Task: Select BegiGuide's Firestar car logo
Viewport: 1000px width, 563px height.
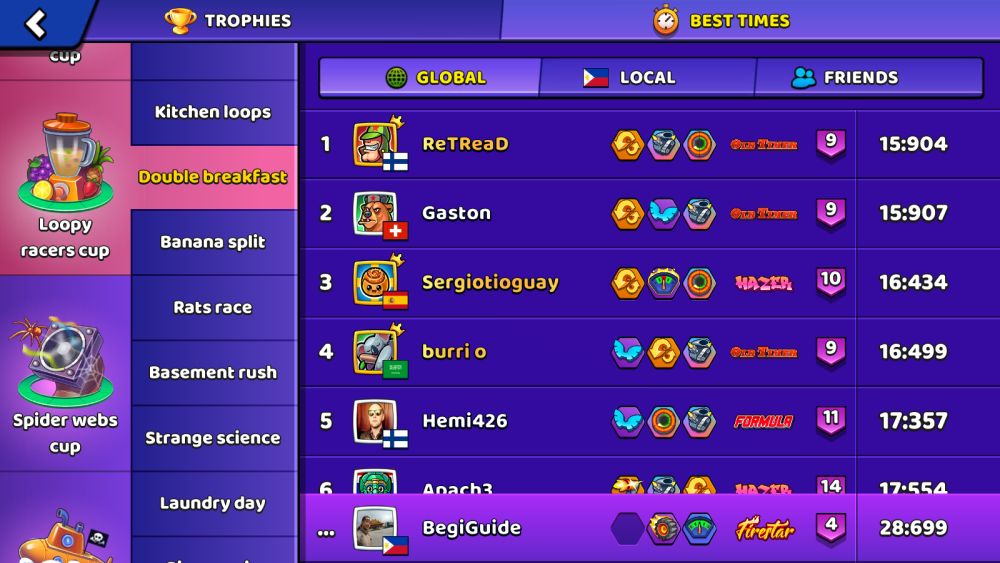Action: pos(765,529)
